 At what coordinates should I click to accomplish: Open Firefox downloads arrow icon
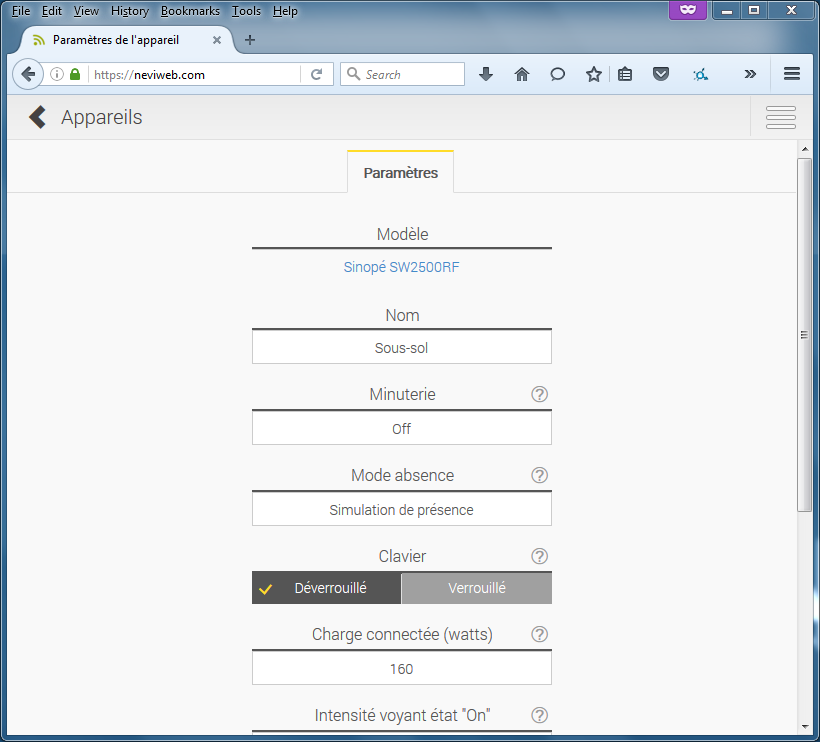pos(486,74)
